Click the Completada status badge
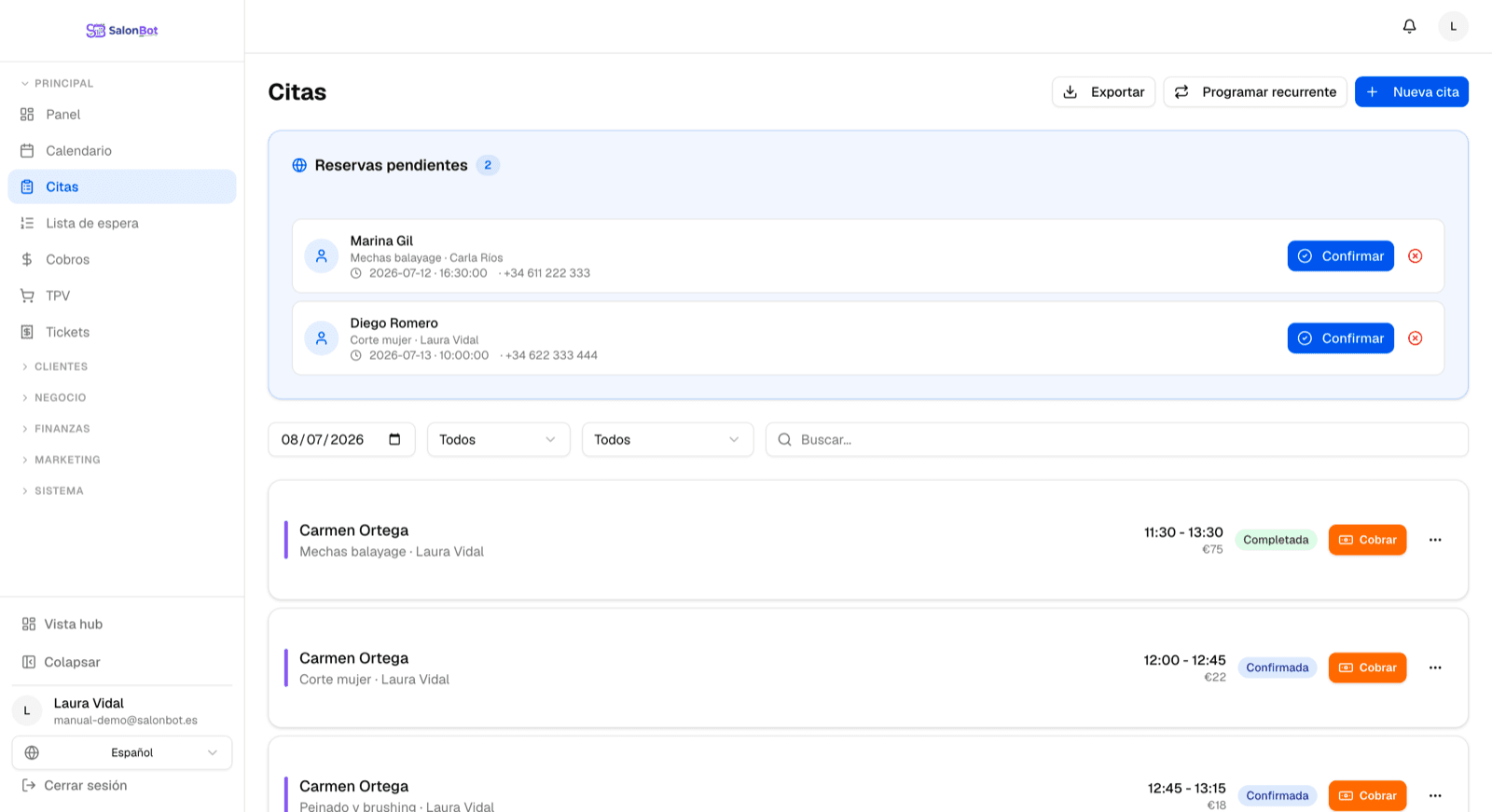 1276,540
